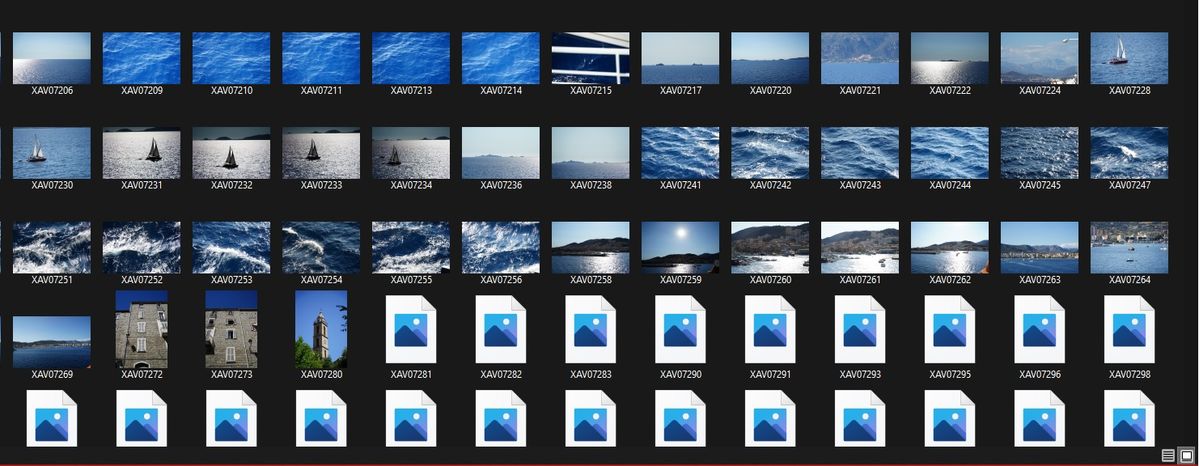The image size is (1199, 466).
Task: Click the XAV07264 harbor town thumbnail
Action: [1129, 248]
